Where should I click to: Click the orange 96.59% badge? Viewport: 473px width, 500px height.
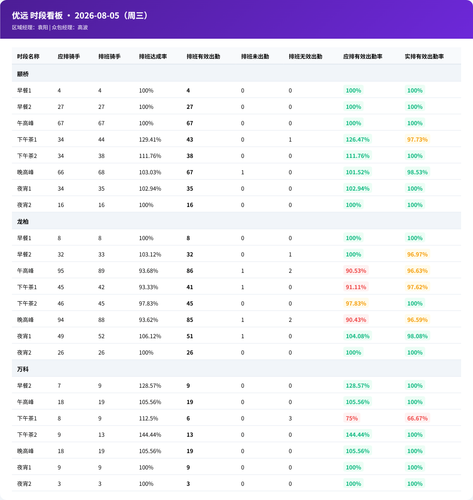tap(417, 320)
